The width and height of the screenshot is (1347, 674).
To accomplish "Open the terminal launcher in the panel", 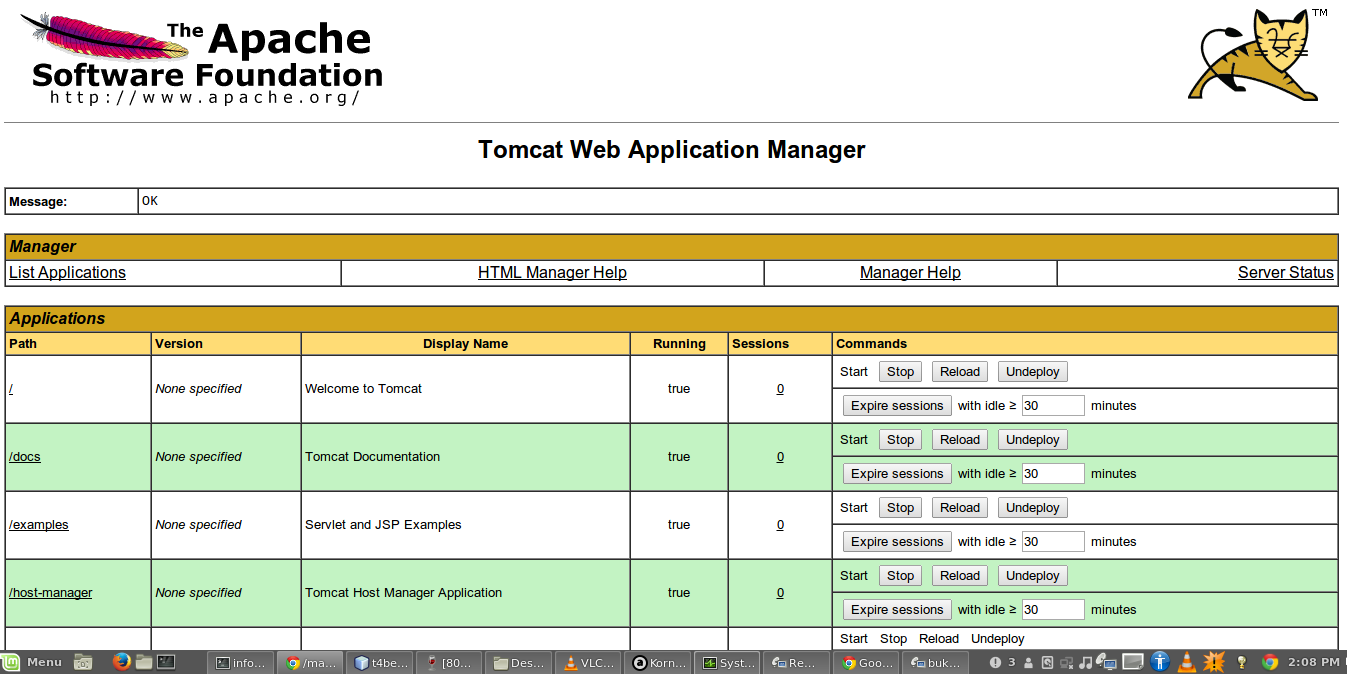I will 166,662.
